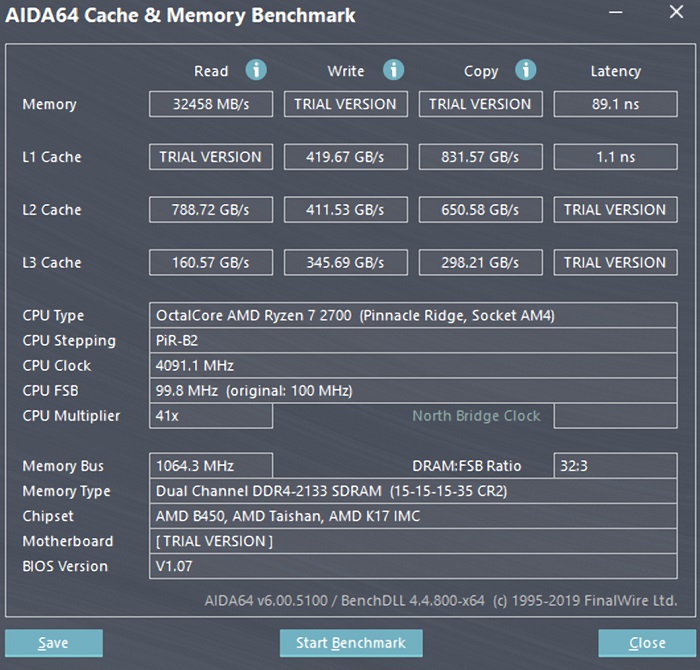The height and width of the screenshot is (670, 700).
Task: Click the Chipset label
Action: 48,516
